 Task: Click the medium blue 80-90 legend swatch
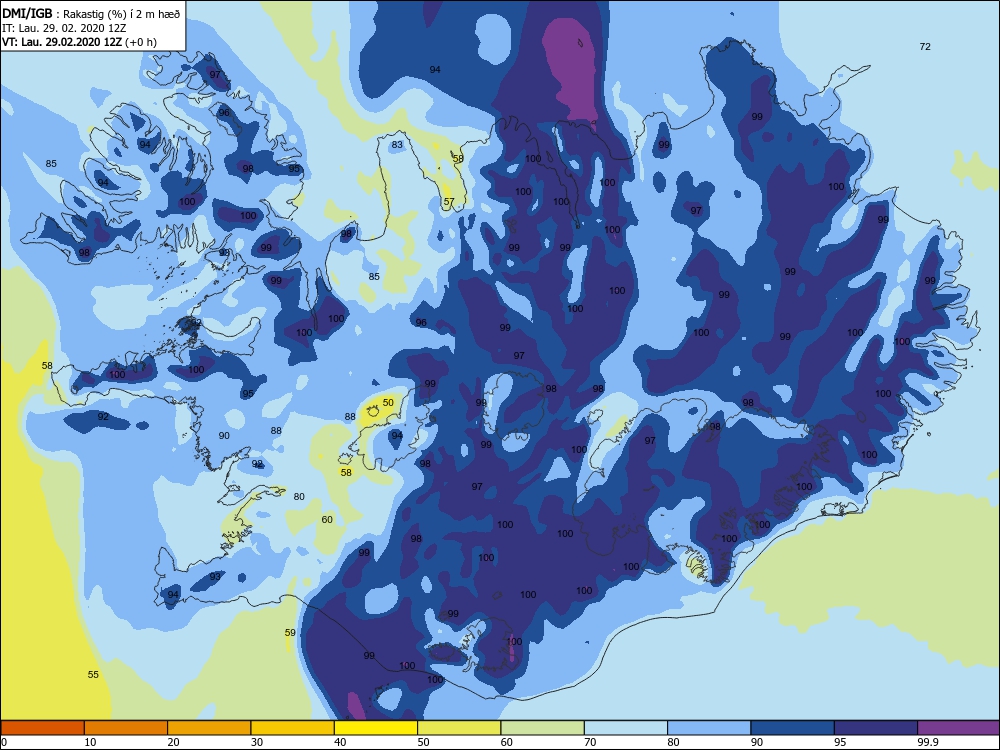click(x=709, y=728)
